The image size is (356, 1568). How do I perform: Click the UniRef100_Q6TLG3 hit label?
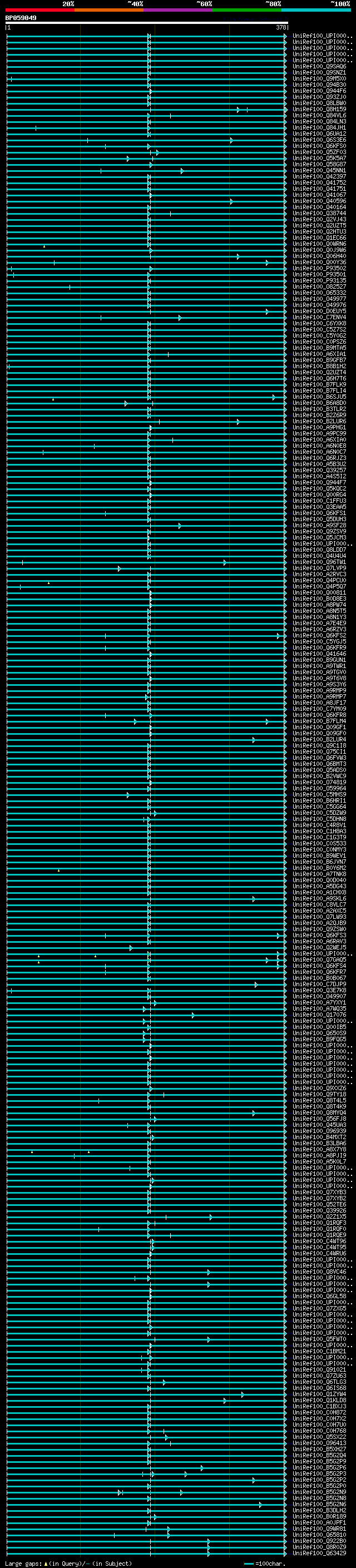point(319,1382)
